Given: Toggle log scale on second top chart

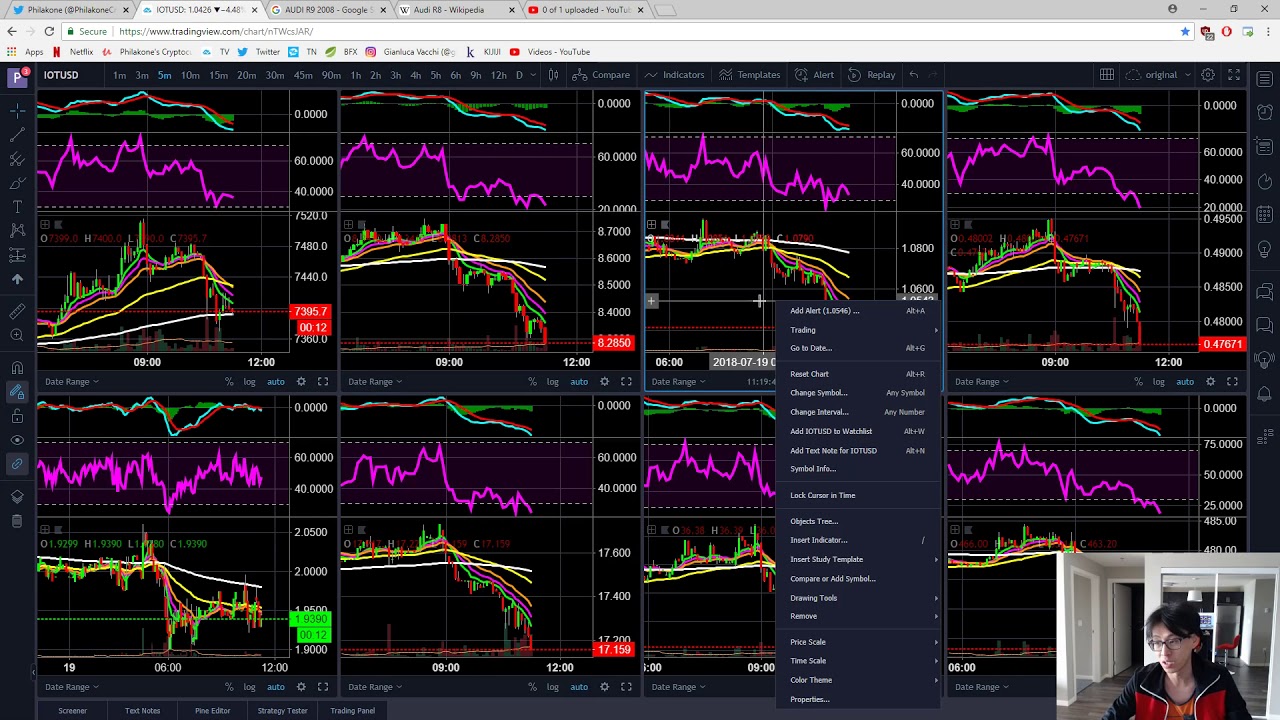Looking at the screenshot, I should [x=553, y=381].
